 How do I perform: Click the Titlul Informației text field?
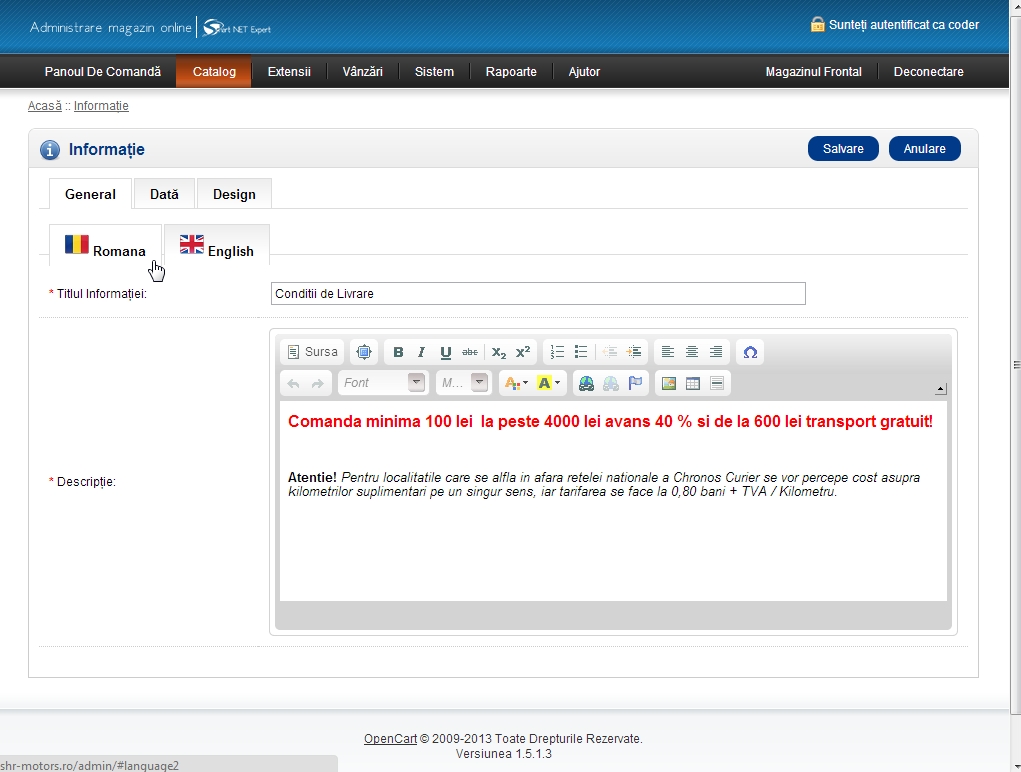(538, 293)
